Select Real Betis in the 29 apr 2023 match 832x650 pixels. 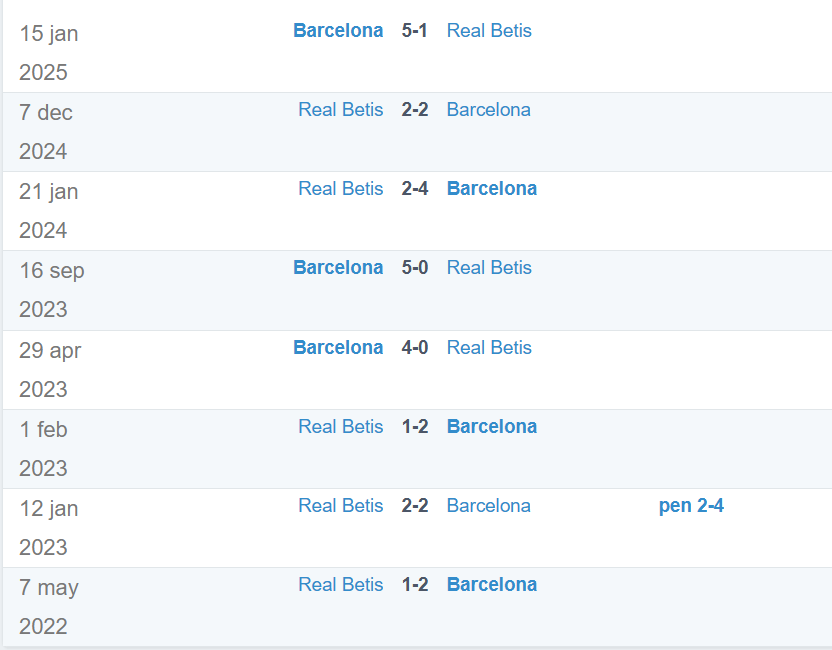pos(489,348)
